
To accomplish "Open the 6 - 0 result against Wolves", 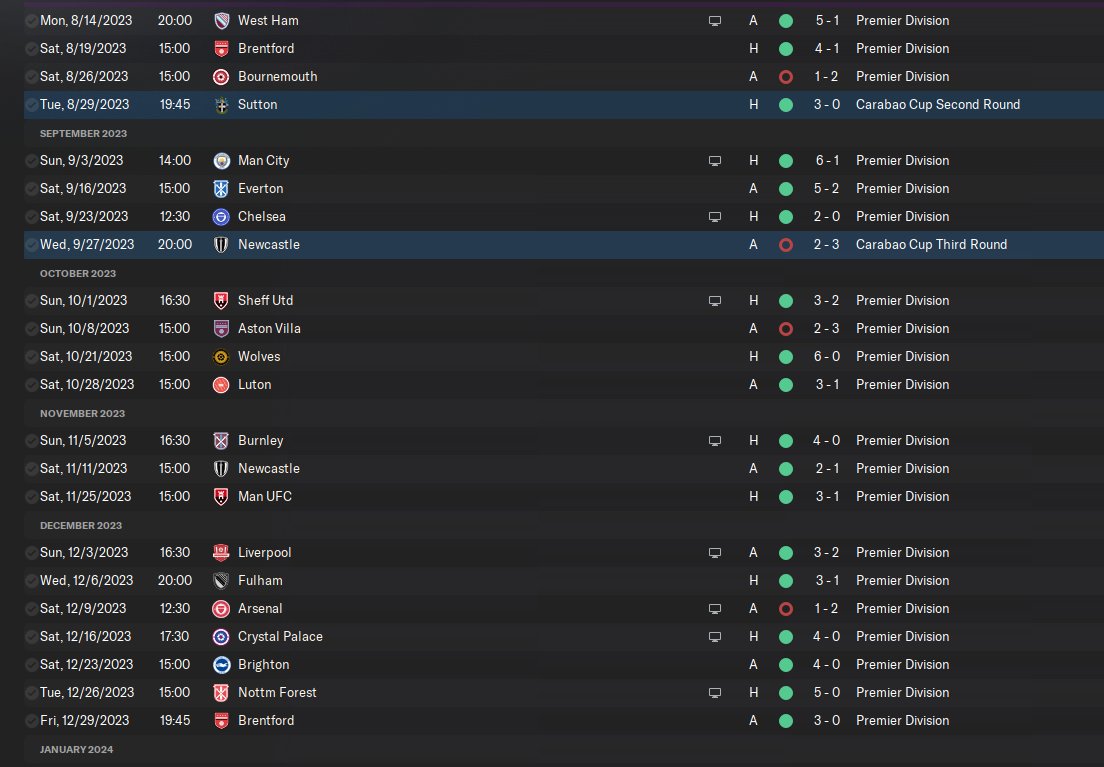I will point(825,356).
